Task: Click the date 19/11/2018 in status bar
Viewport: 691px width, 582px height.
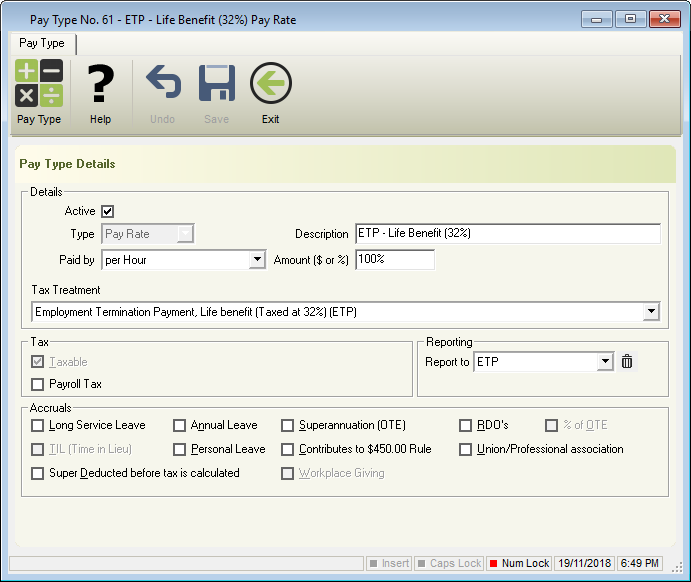Action: coord(584,563)
